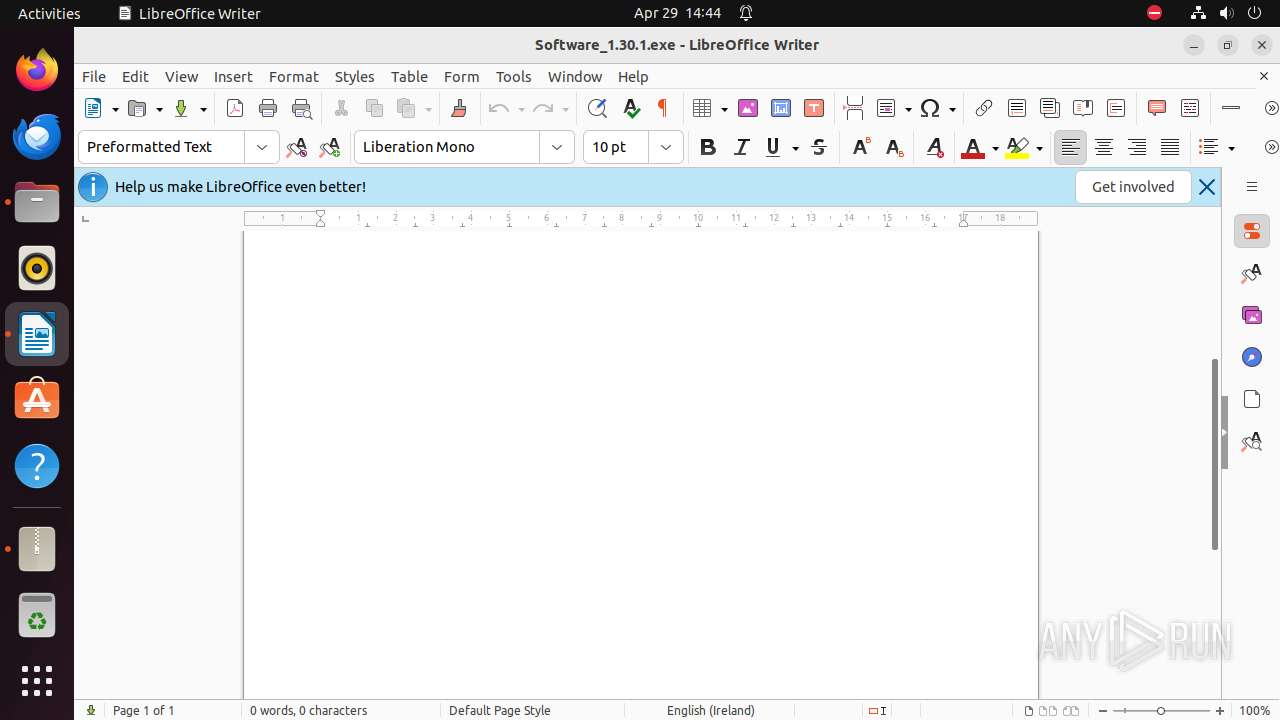
Task: Export directly as PDF
Action: [x=235, y=109]
